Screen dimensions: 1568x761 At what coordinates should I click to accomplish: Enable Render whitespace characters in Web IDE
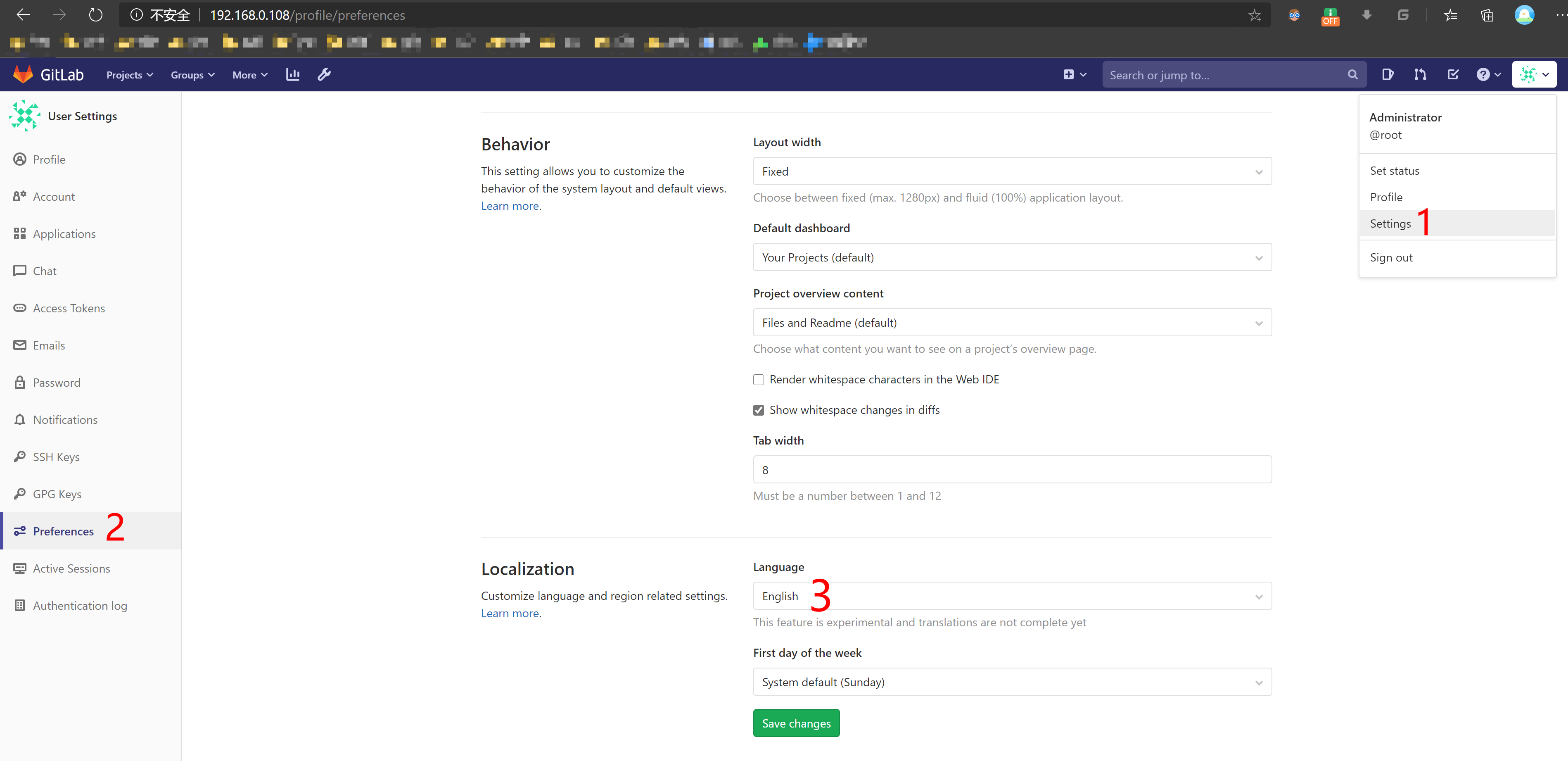click(x=759, y=379)
